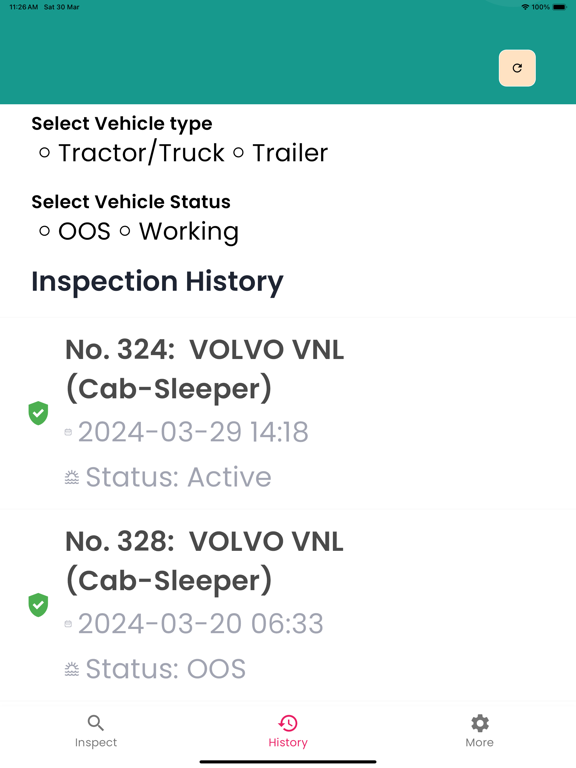Click the calendar icon beside 2024-03-20 06:33

[69, 624]
